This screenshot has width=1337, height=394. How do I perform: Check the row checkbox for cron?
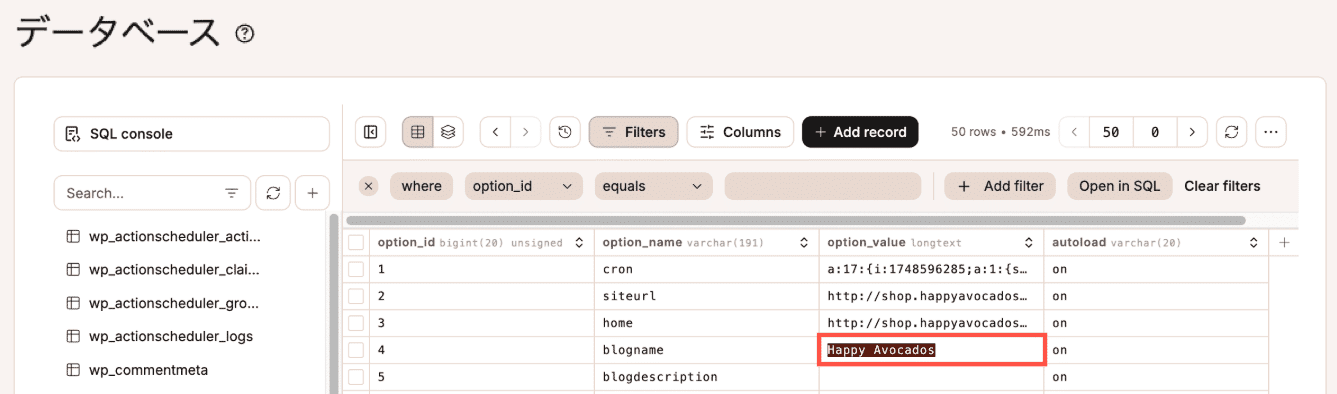(x=356, y=269)
